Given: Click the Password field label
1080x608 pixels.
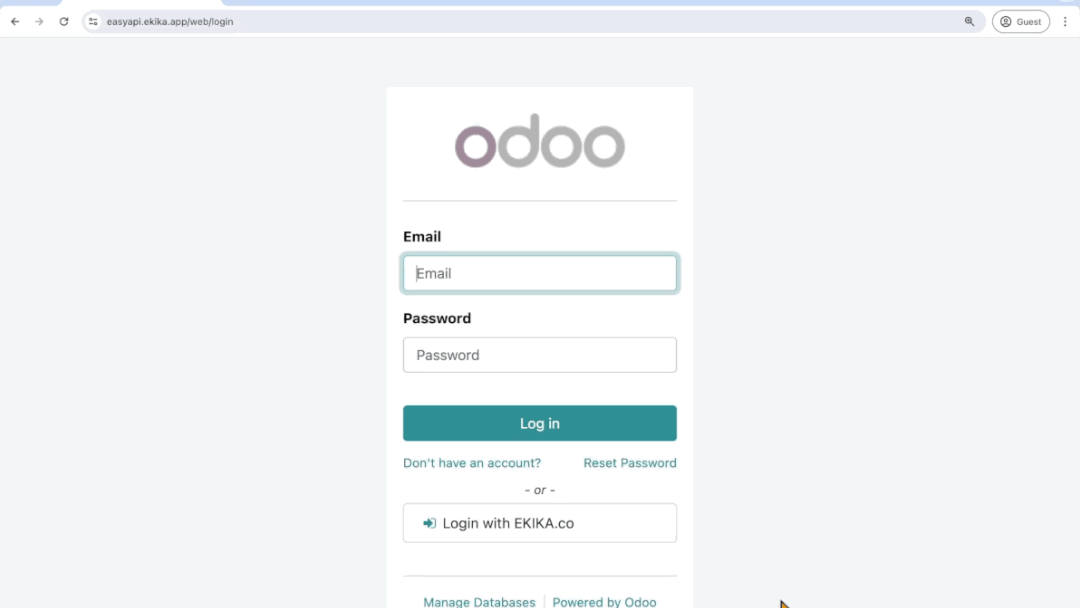Looking at the screenshot, I should pyautogui.click(x=437, y=318).
